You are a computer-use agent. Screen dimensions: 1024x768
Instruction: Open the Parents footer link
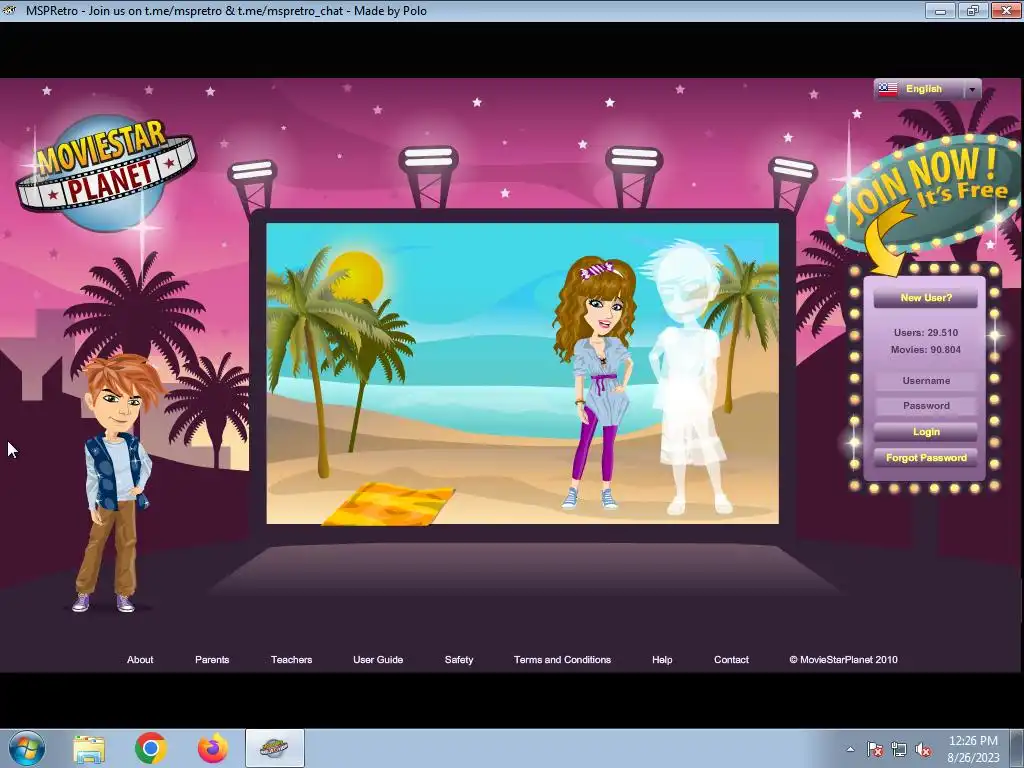coord(212,660)
